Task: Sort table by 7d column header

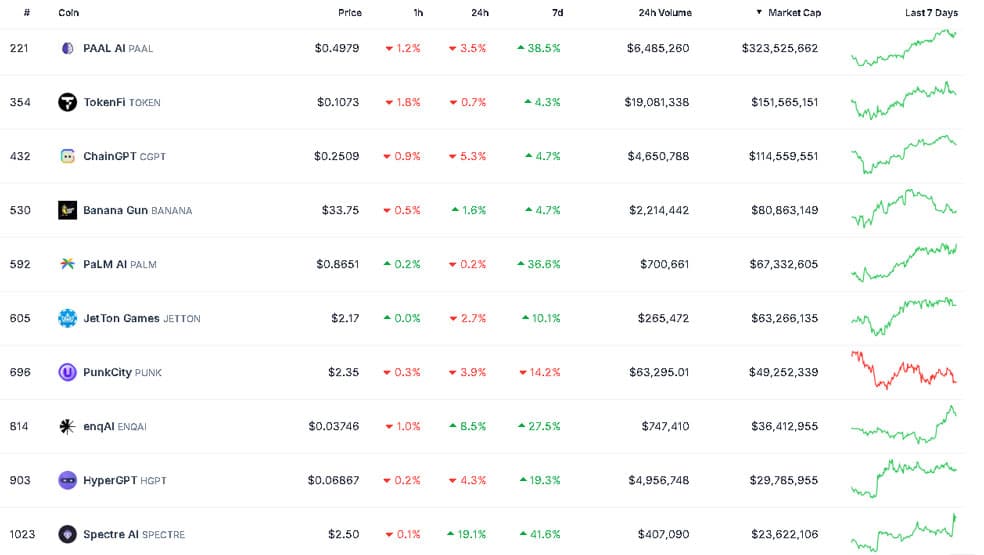Action: tap(557, 13)
